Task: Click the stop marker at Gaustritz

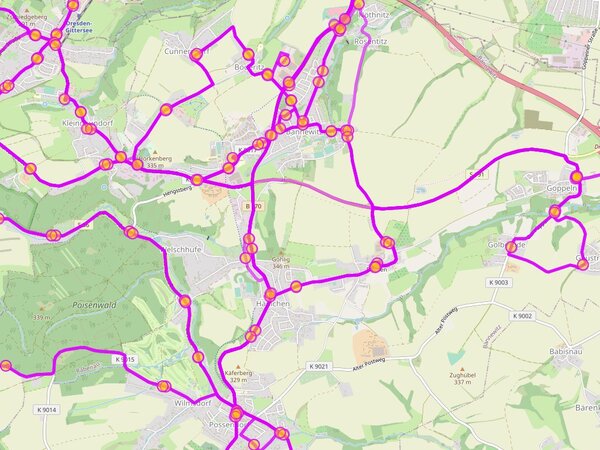Action: pos(582,264)
